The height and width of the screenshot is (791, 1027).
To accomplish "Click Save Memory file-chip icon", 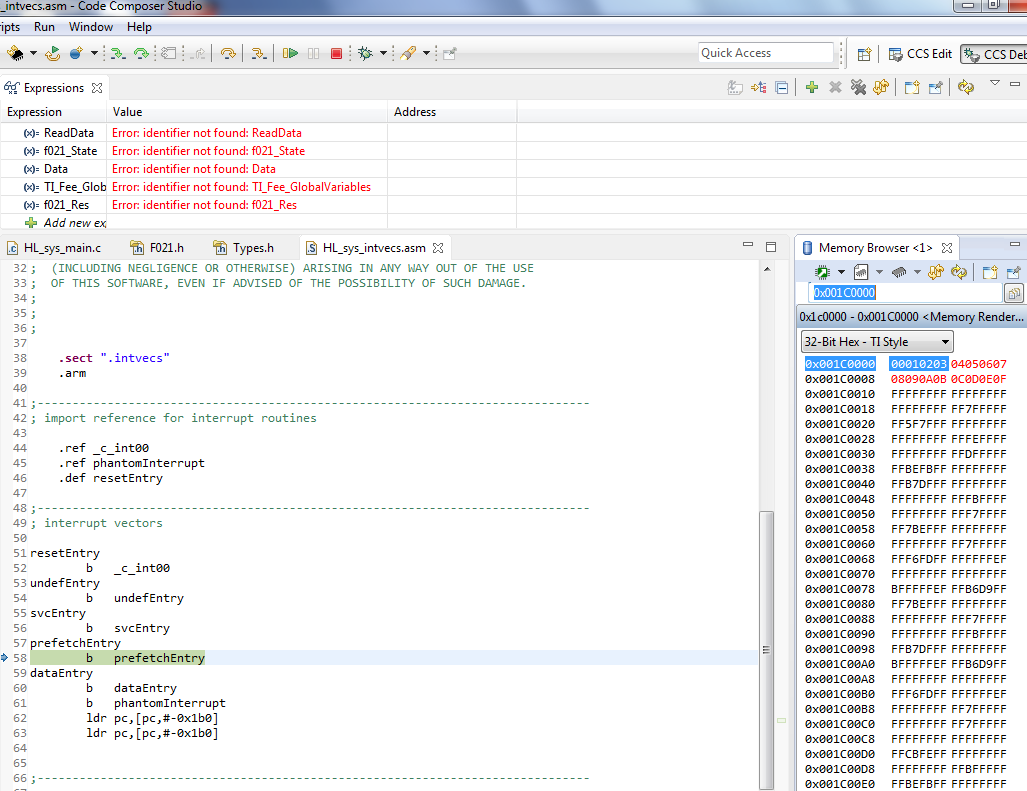I will click(861, 272).
